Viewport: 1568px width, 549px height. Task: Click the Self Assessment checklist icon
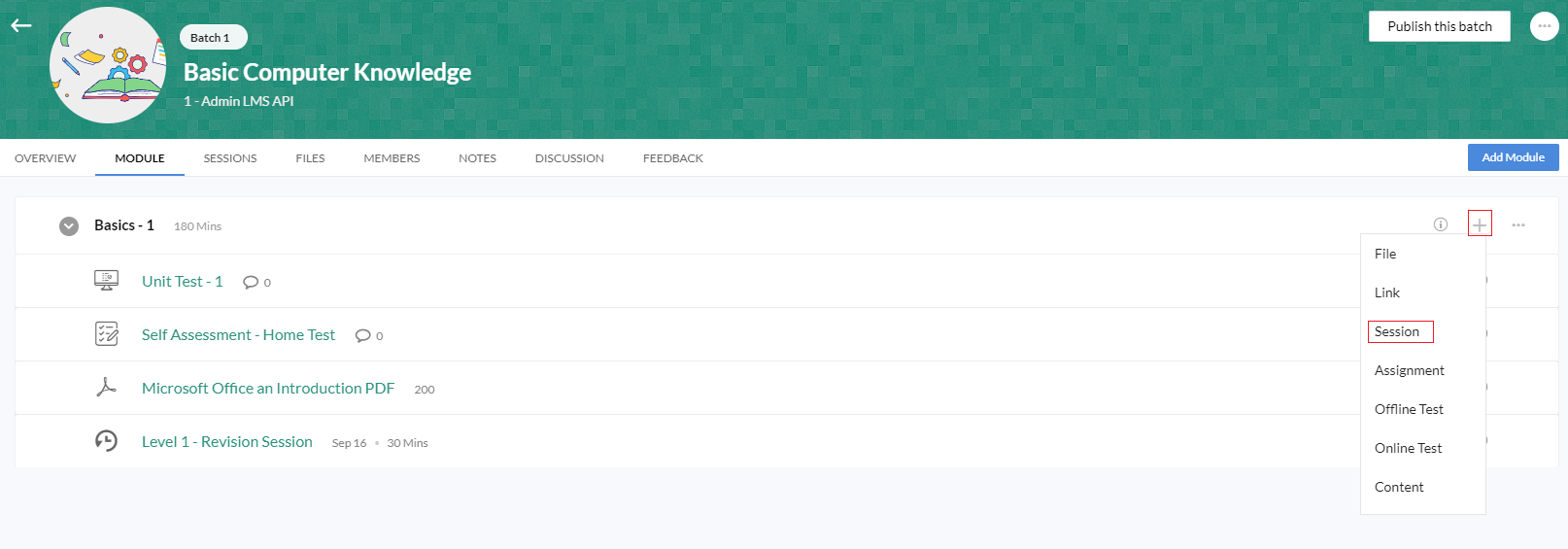(106, 334)
